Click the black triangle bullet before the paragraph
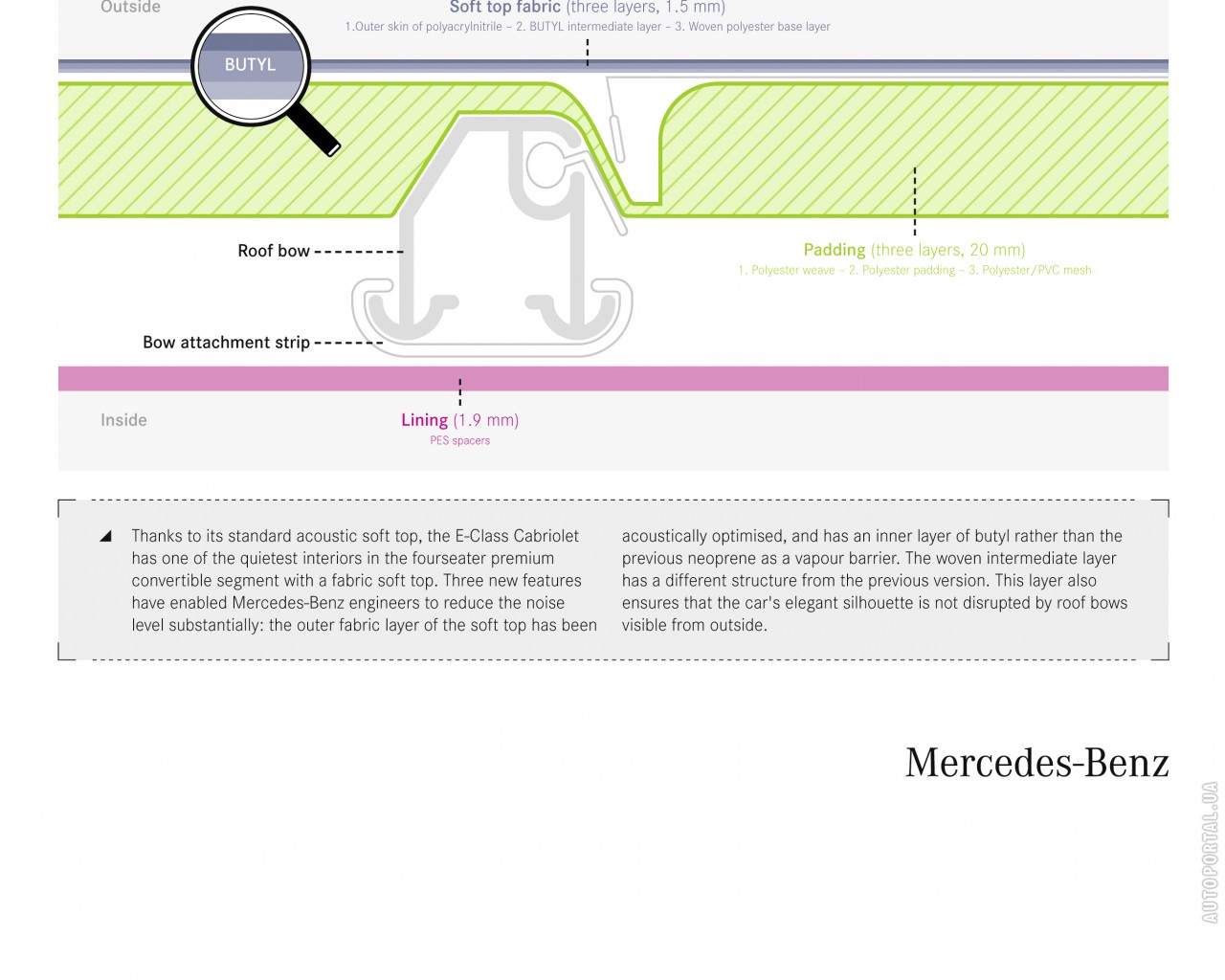Screen dimensions: 1225x980 tap(105, 536)
